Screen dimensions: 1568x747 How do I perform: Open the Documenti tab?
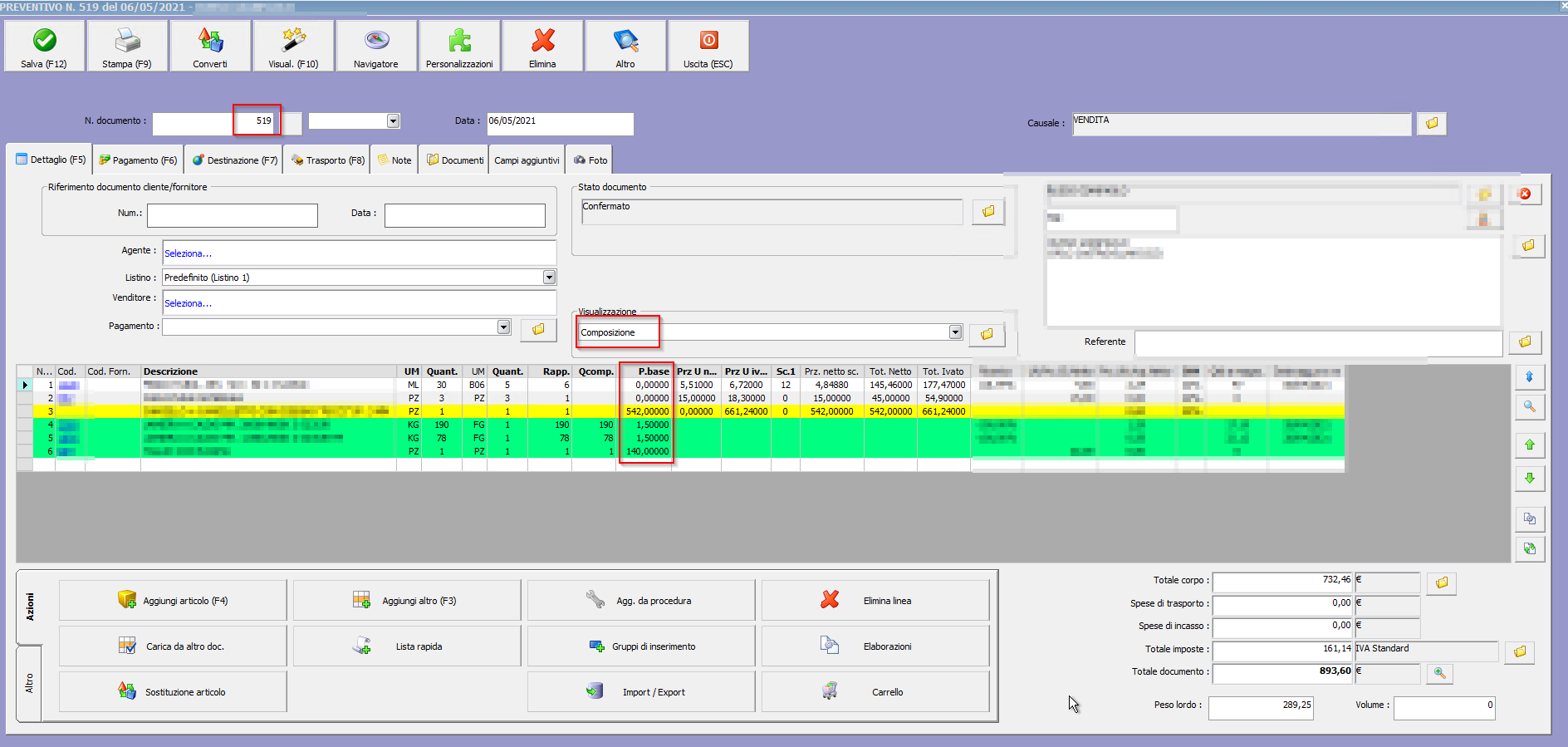455,160
